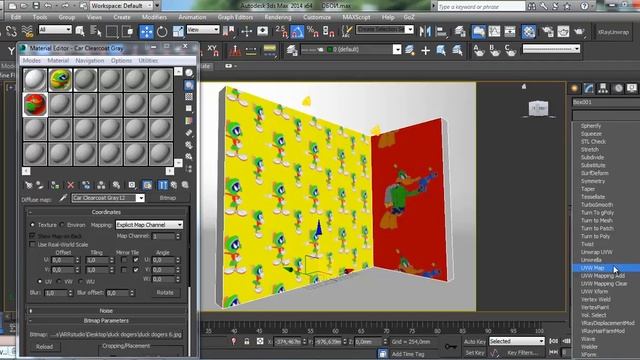This screenshot has height=360, width=640.
Task: Open the Render Setup icon
Action: [547, 32]
